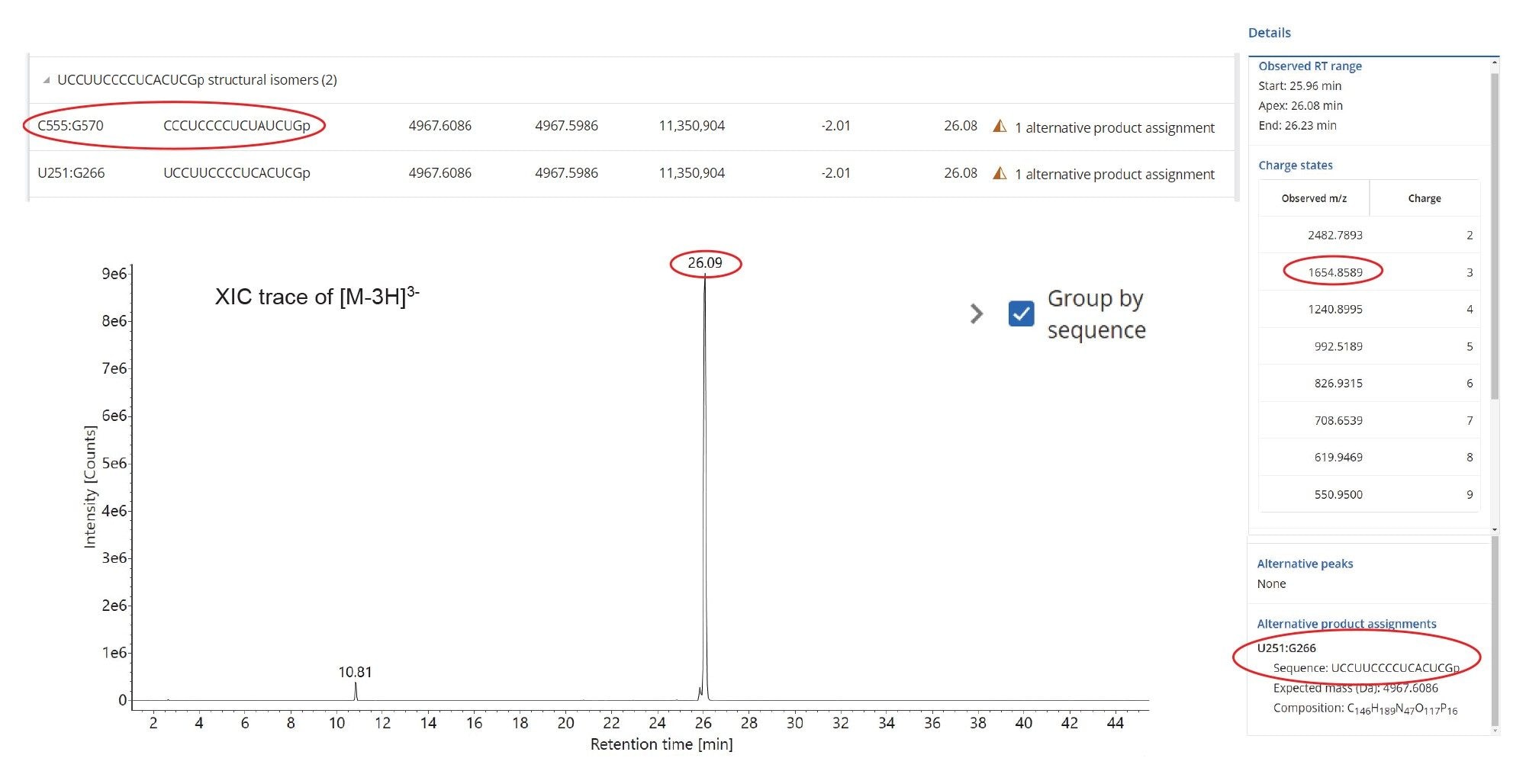The width and height of the screenshot is (1526, 784).
Task: Click the Composition formula text in Details
Action: pyautogui.click(x=1365, y=708)
